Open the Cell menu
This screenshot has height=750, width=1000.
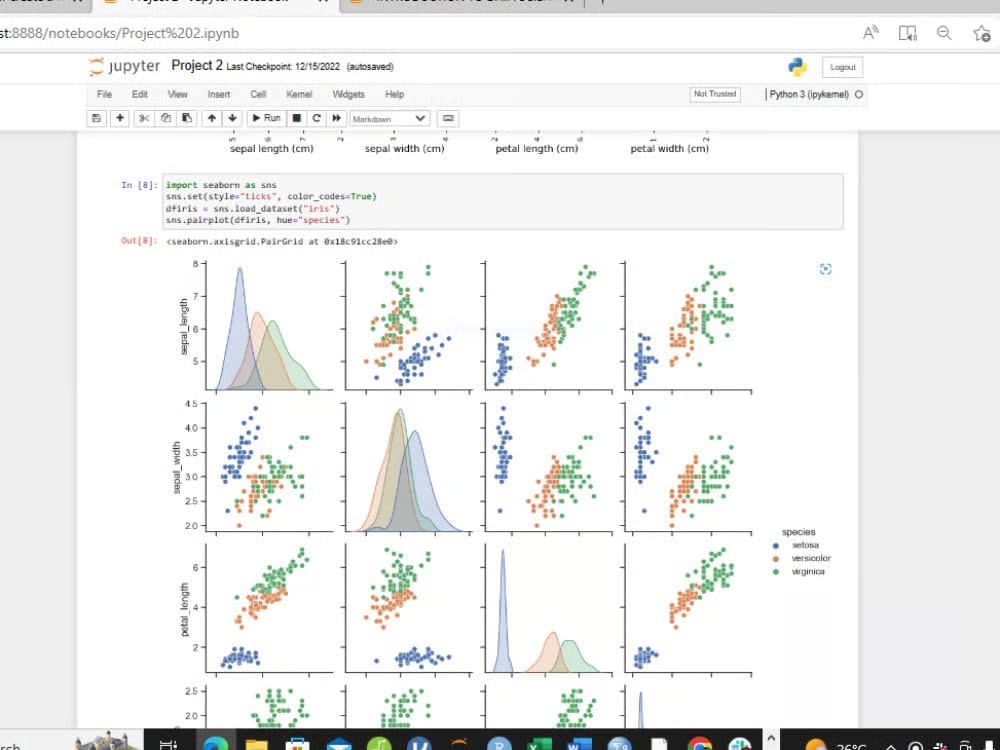258,94
